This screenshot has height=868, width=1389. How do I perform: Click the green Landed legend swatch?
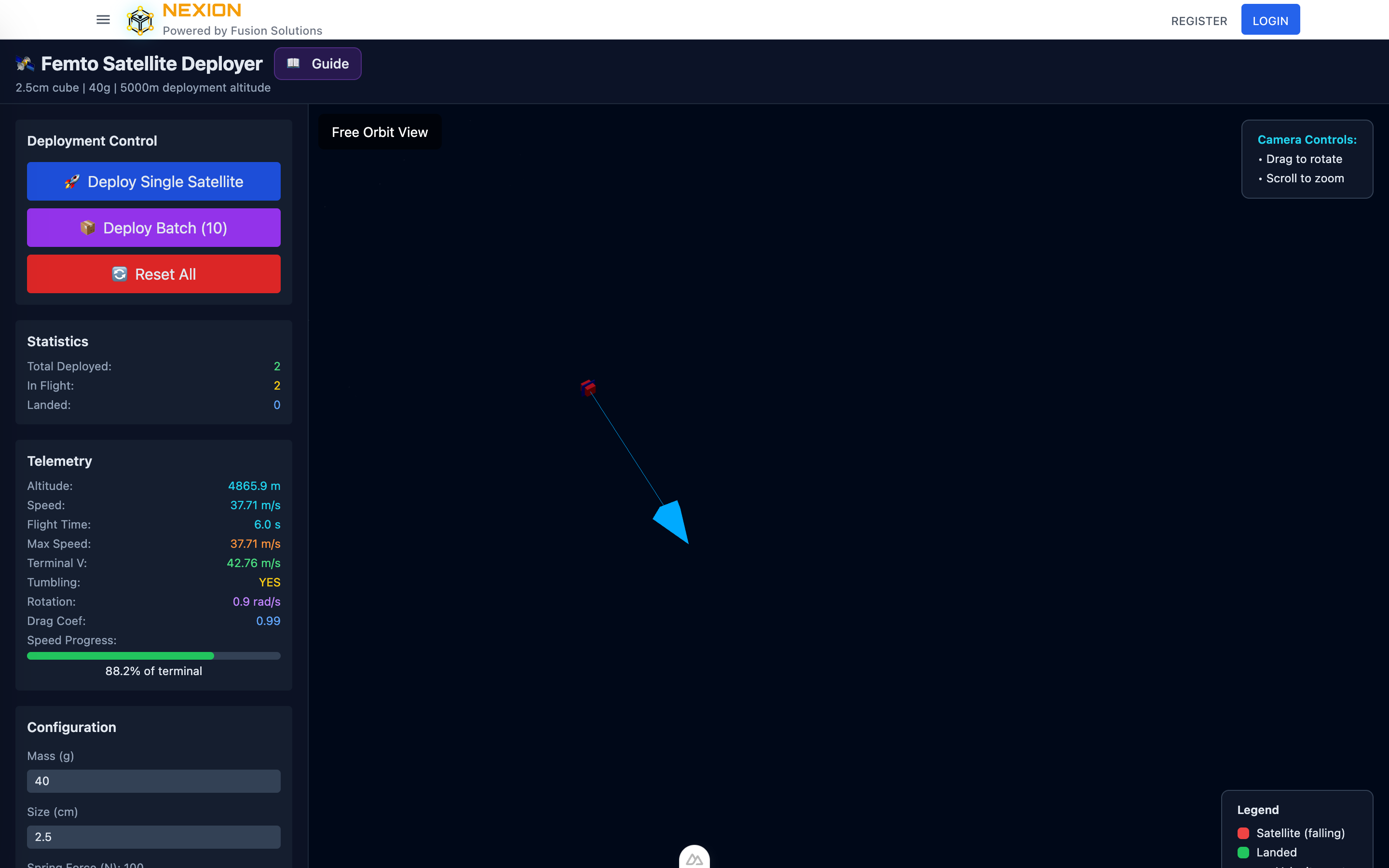[x=1243, y=852]
